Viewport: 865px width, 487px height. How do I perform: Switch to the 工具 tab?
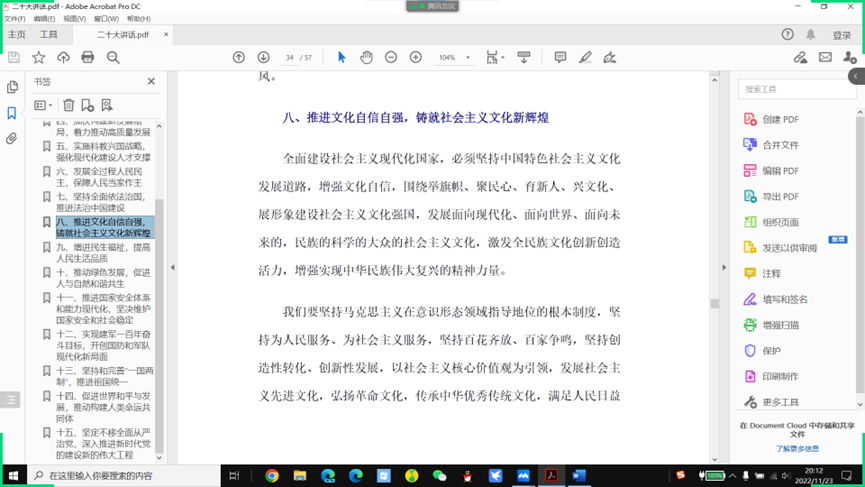point(49,35)
